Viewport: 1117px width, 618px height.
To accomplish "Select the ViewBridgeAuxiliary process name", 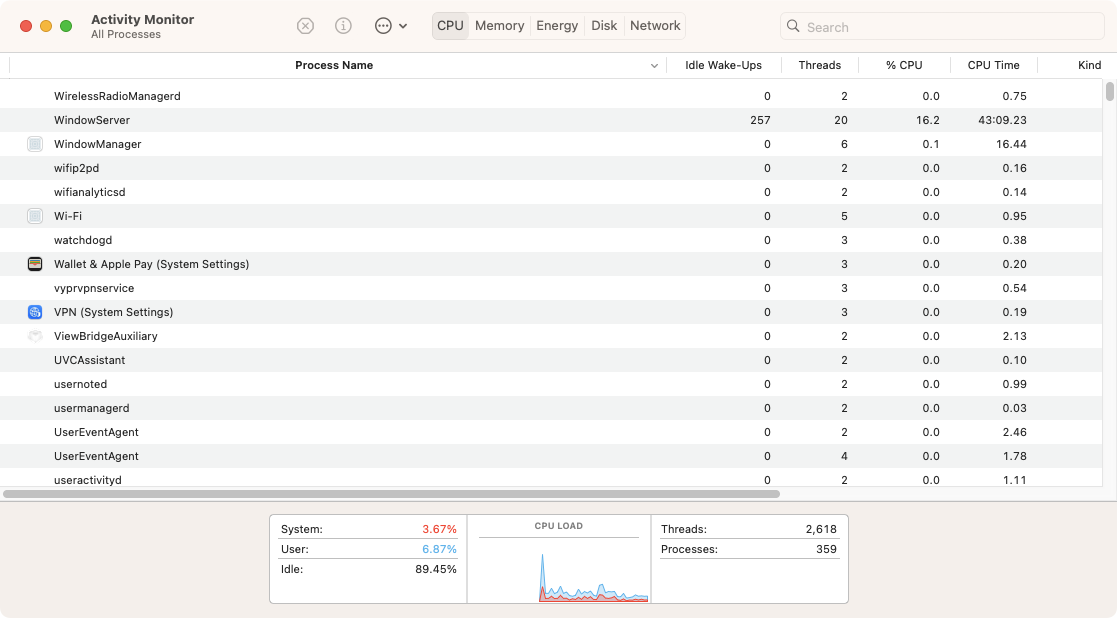I will pos(105,336).
